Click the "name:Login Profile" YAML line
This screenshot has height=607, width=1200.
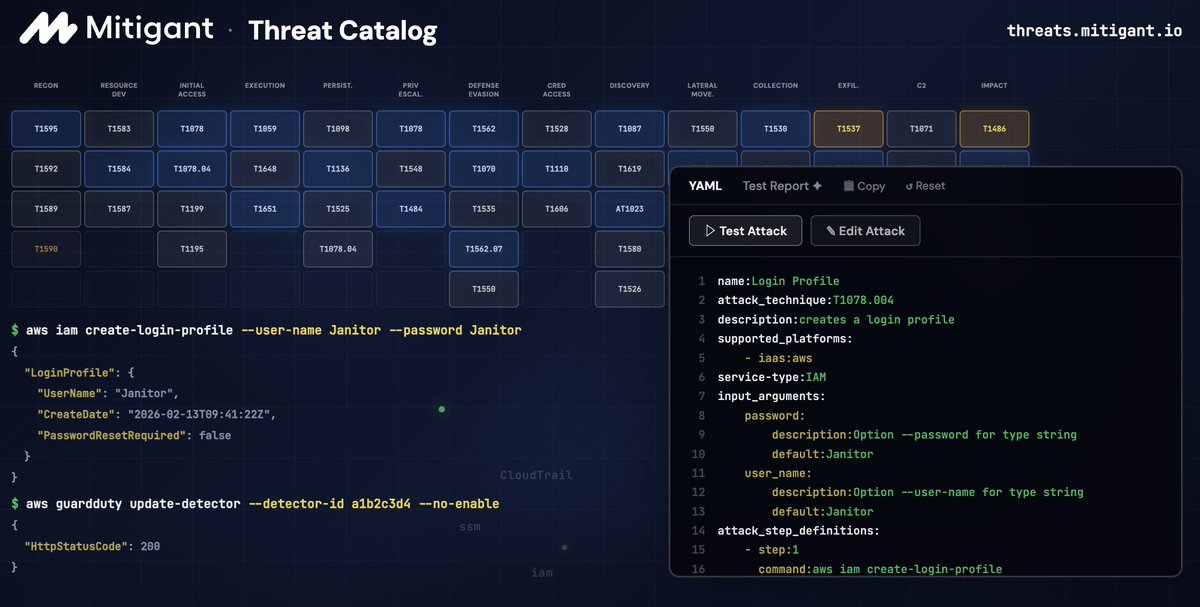coord(779,282)
